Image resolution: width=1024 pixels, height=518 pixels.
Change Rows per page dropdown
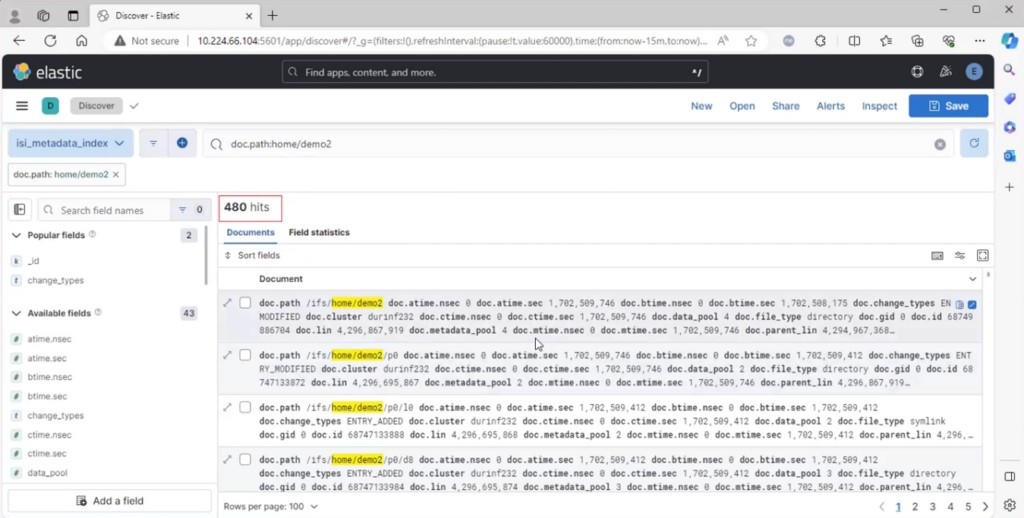click(270, 506)
